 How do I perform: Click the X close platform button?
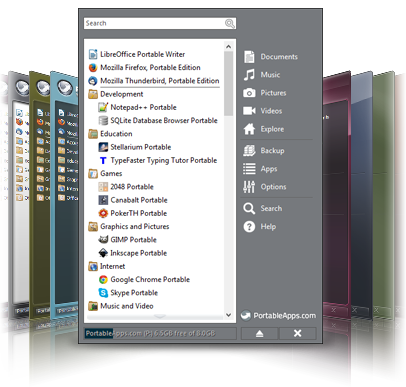[298, 333]
